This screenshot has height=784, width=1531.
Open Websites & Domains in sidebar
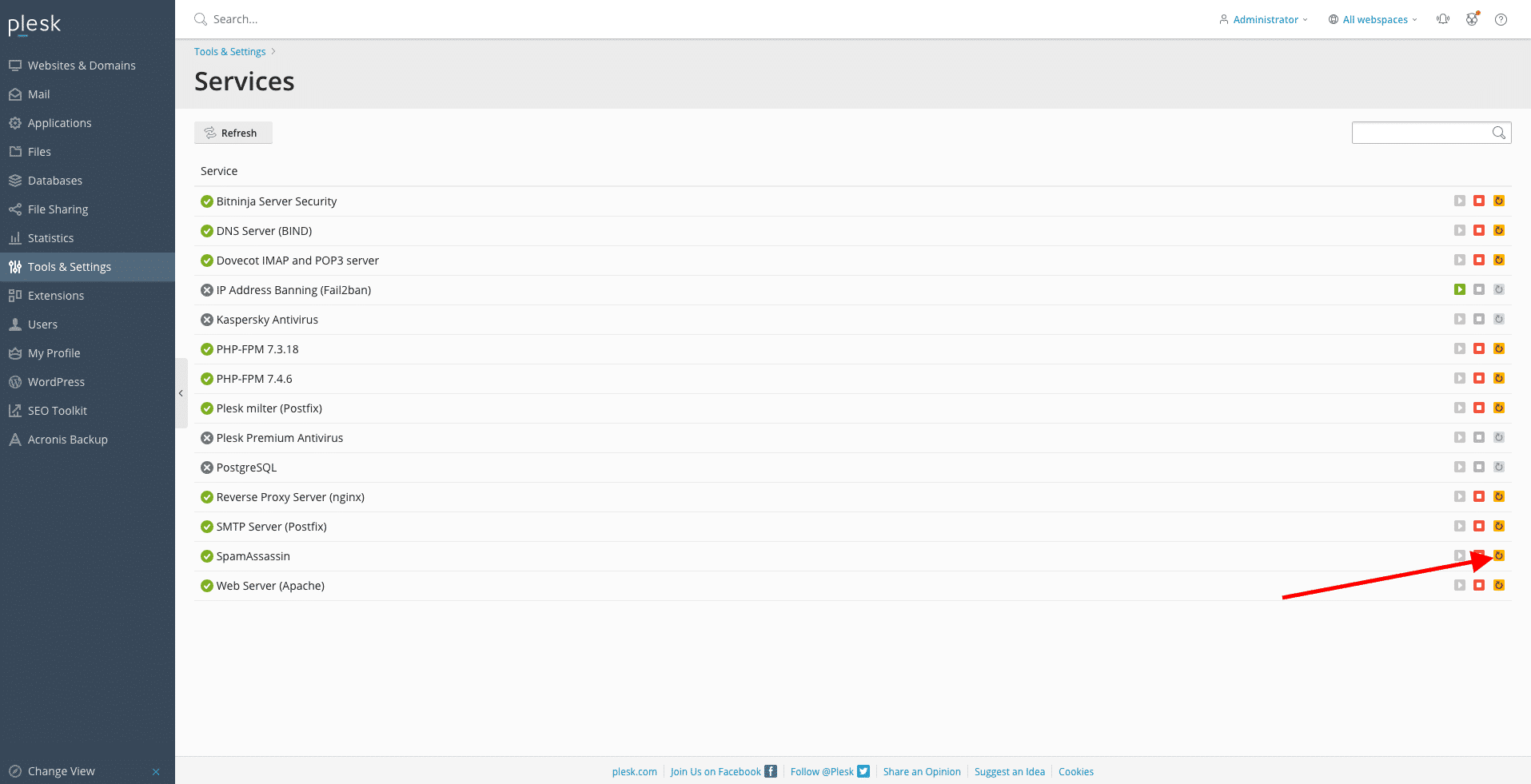(82, 66)
